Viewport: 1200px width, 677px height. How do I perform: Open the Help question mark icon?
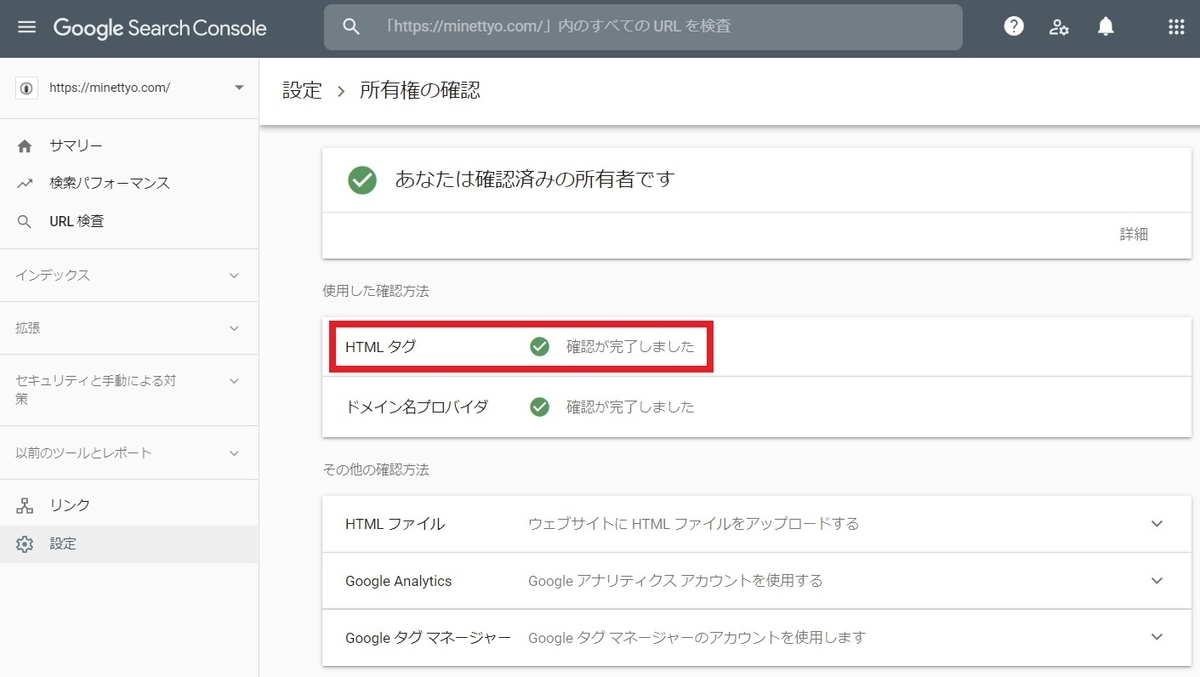(1014, 28)
